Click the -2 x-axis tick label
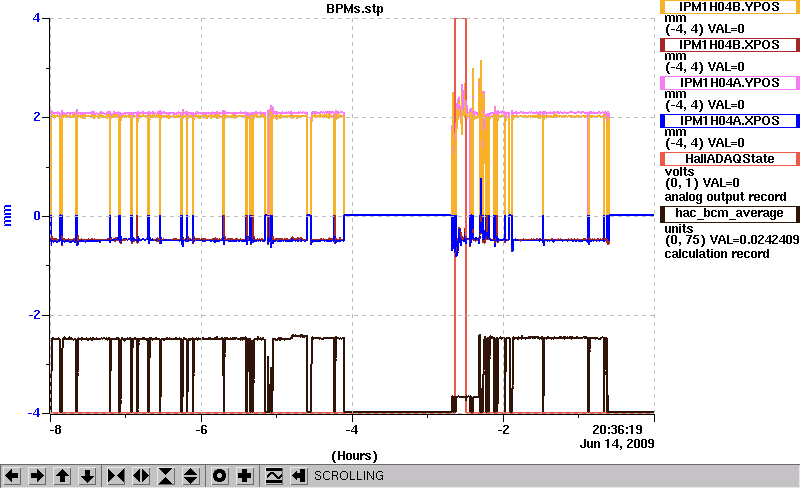This screenshot has height=488, width=800. point(503,430)
